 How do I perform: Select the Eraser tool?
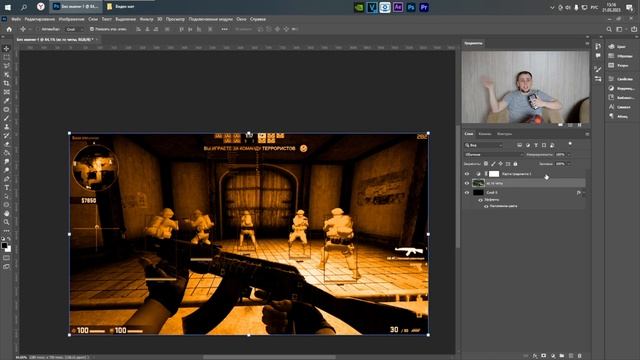(x=6, y=144)
